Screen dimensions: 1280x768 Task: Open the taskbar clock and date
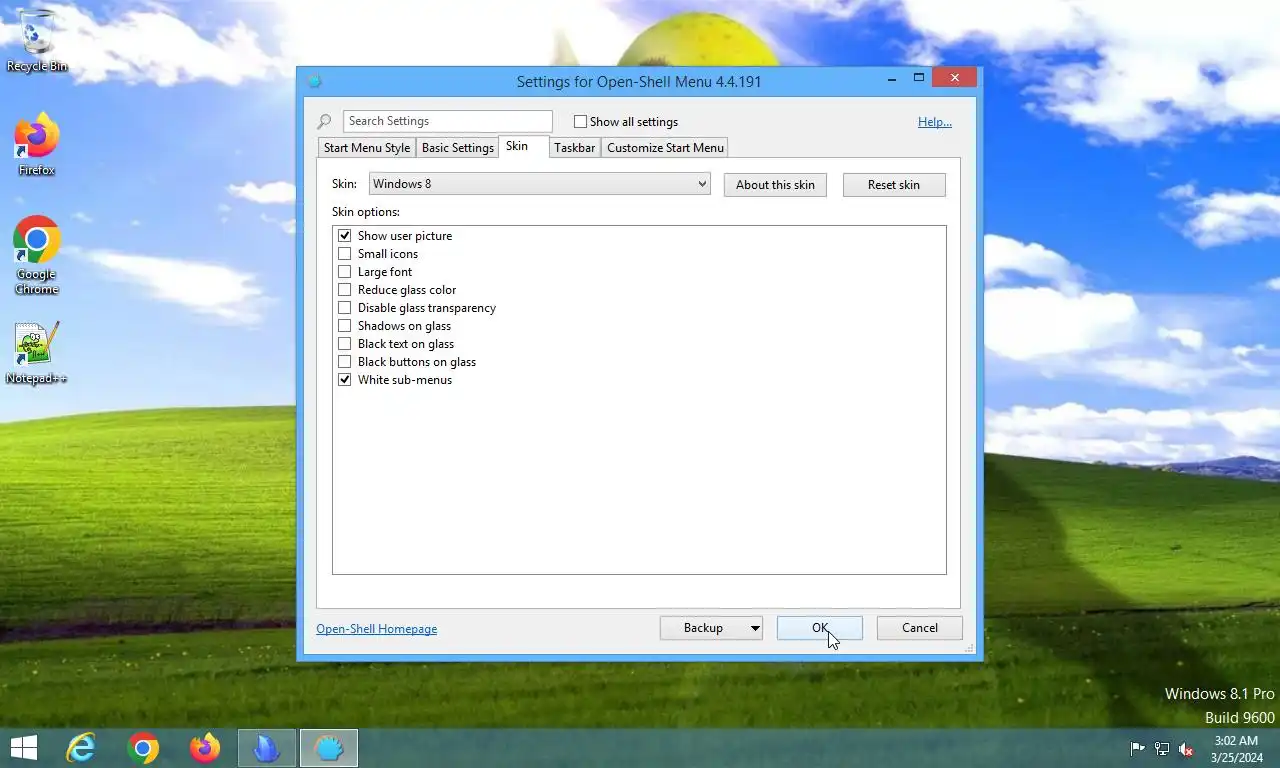[1236, 749]
